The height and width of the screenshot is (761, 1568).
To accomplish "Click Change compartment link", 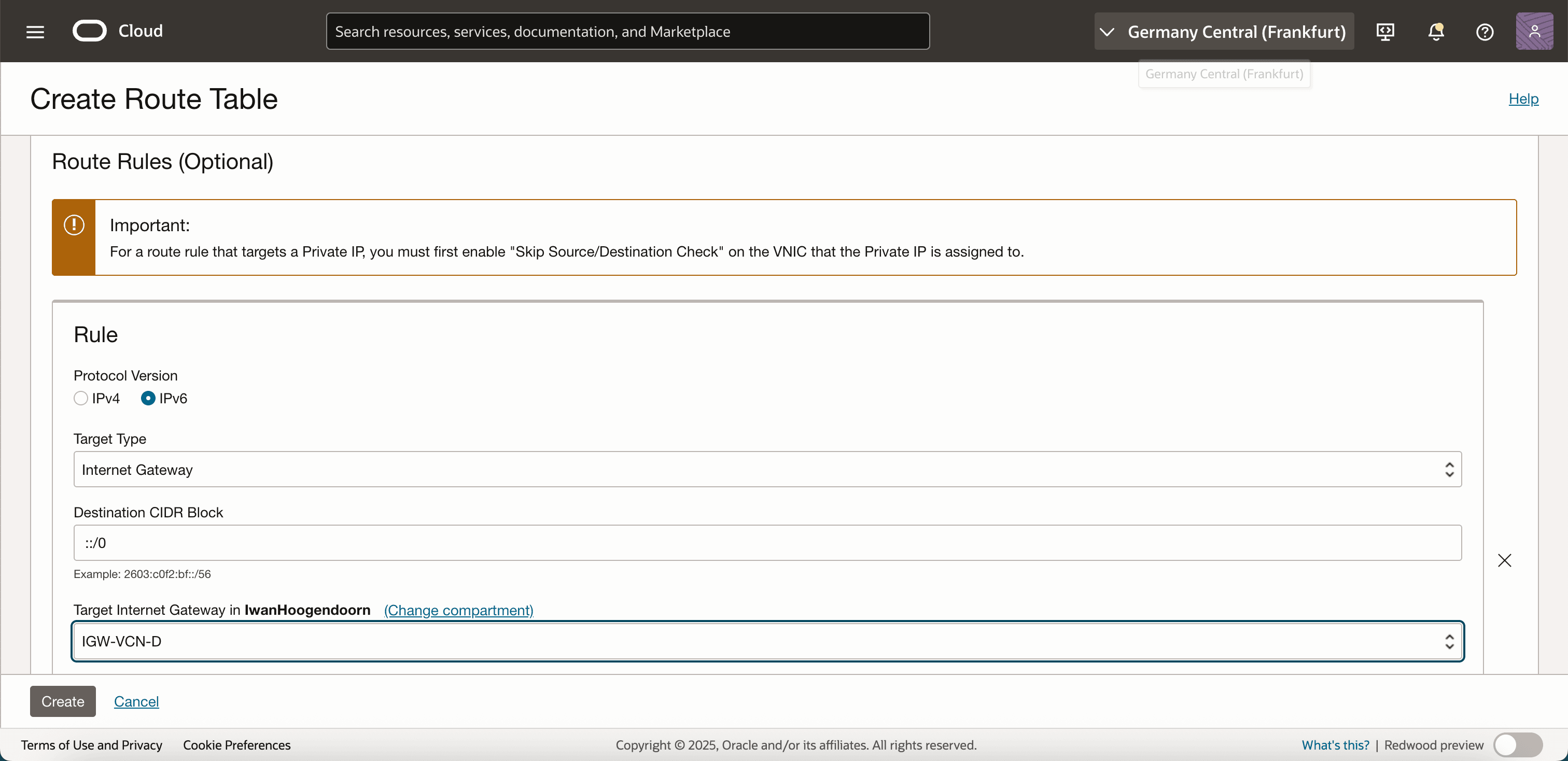I will 458,610.
